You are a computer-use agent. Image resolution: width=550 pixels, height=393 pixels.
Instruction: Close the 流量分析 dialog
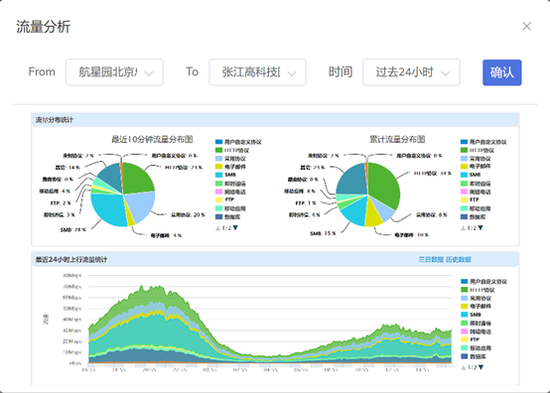pyautogui.click(x=526, y=26)
